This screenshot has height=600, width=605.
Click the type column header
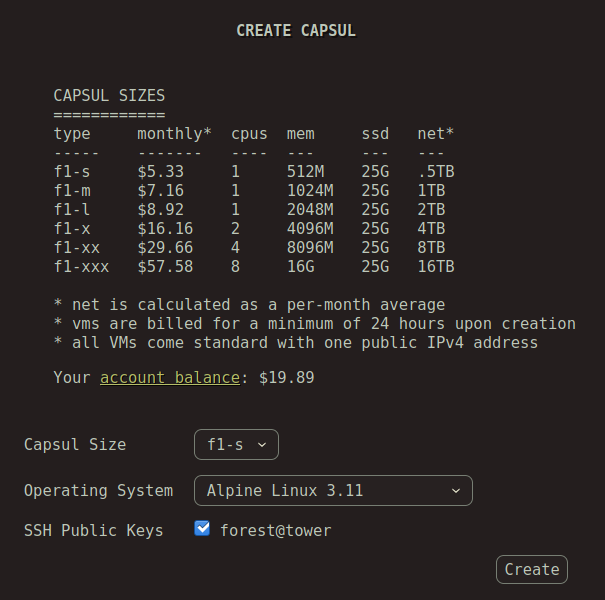[72, 134]
